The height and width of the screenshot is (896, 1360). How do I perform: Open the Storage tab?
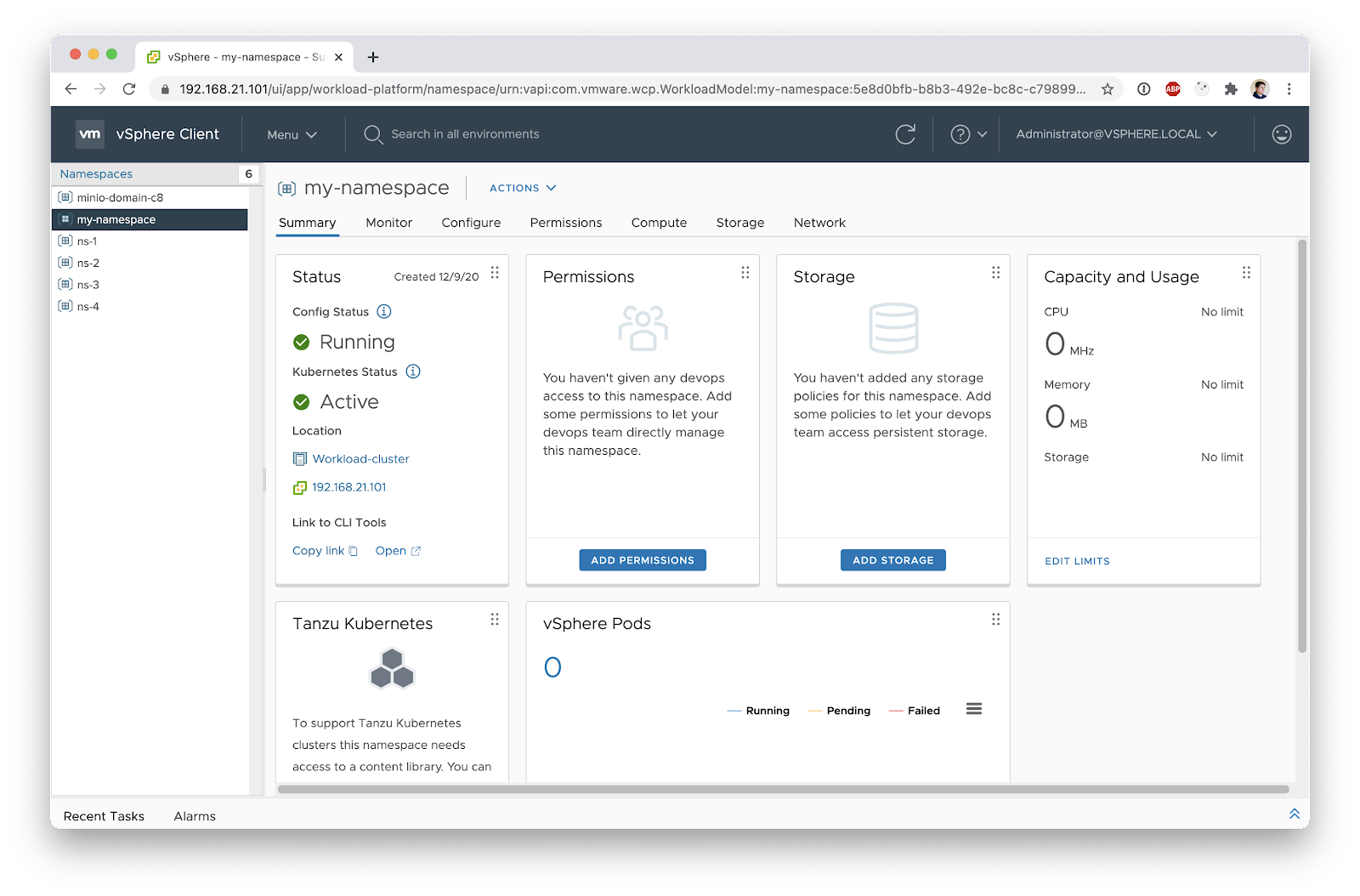740,223
